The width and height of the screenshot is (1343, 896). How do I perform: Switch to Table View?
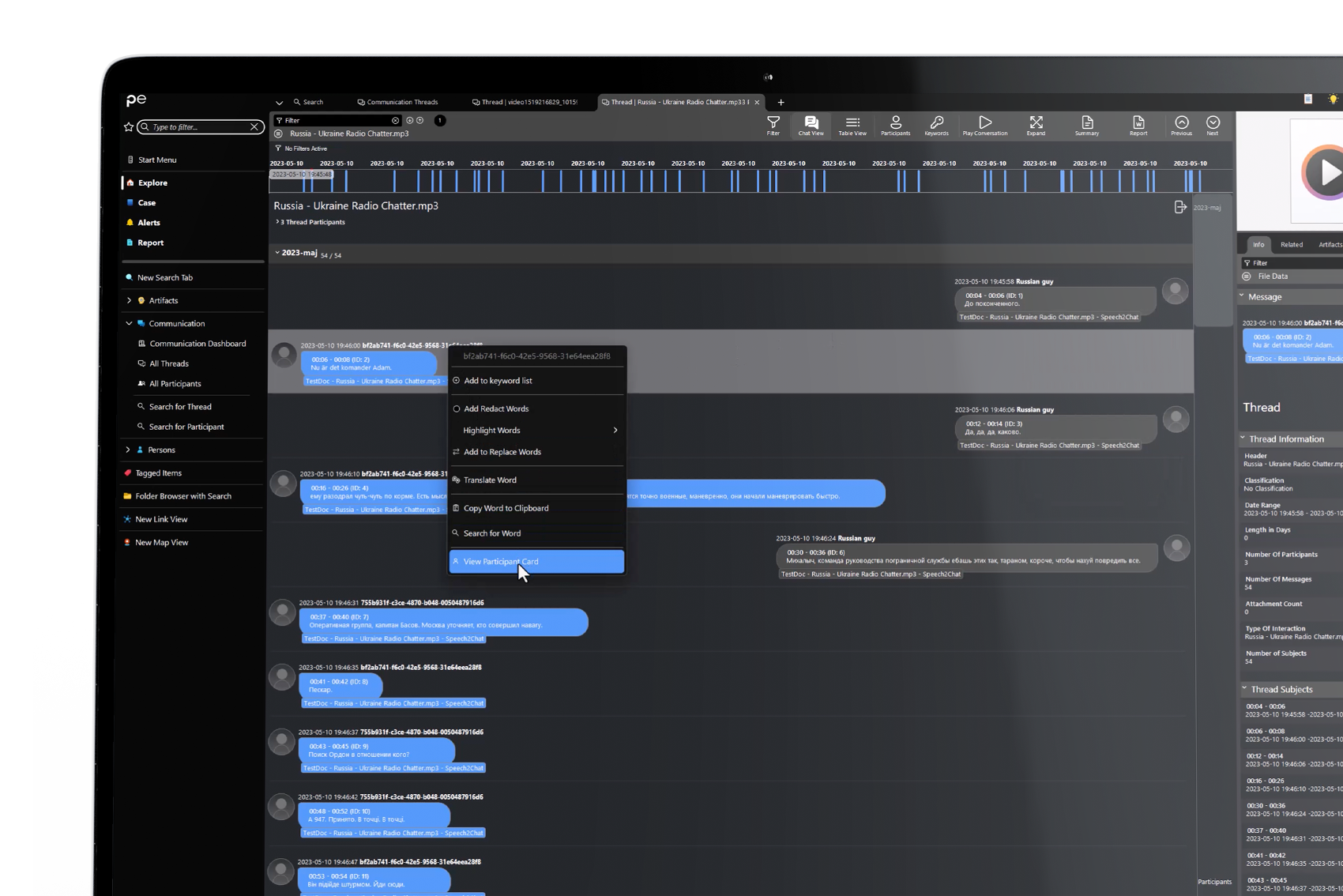point(852,125)
